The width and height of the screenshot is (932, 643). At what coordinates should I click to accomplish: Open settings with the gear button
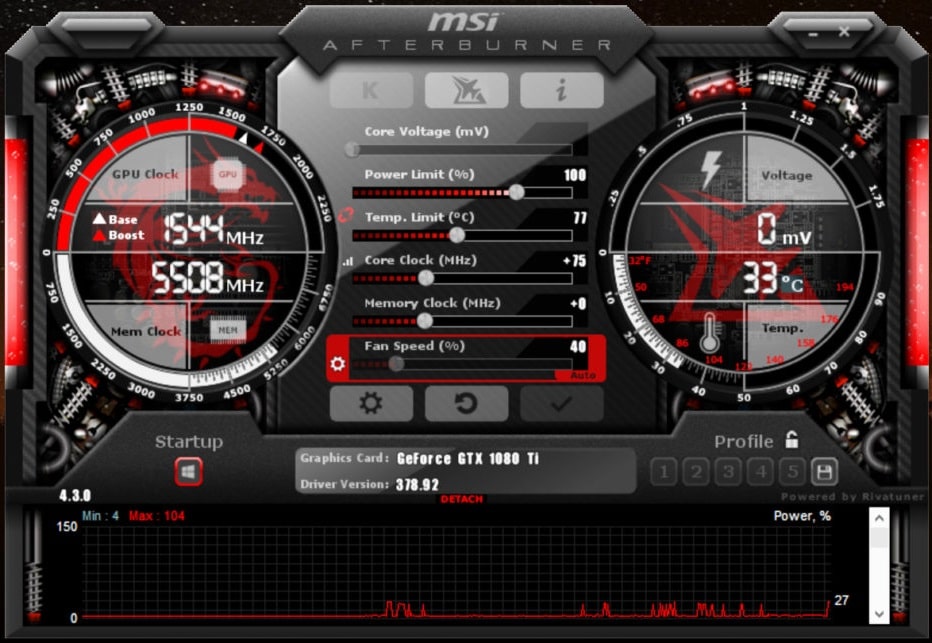click(x=371, y=404)
